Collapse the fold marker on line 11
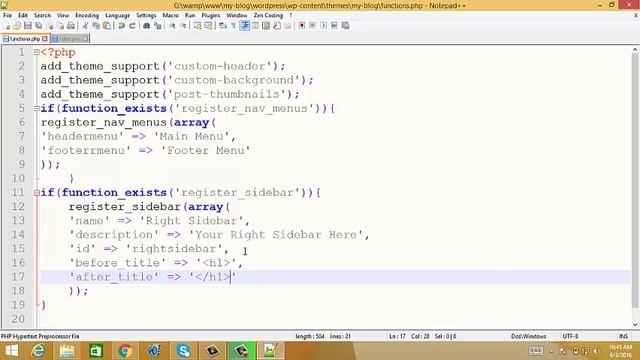The height and width of the screenshot is (360, 640). [x=37, y=192]
